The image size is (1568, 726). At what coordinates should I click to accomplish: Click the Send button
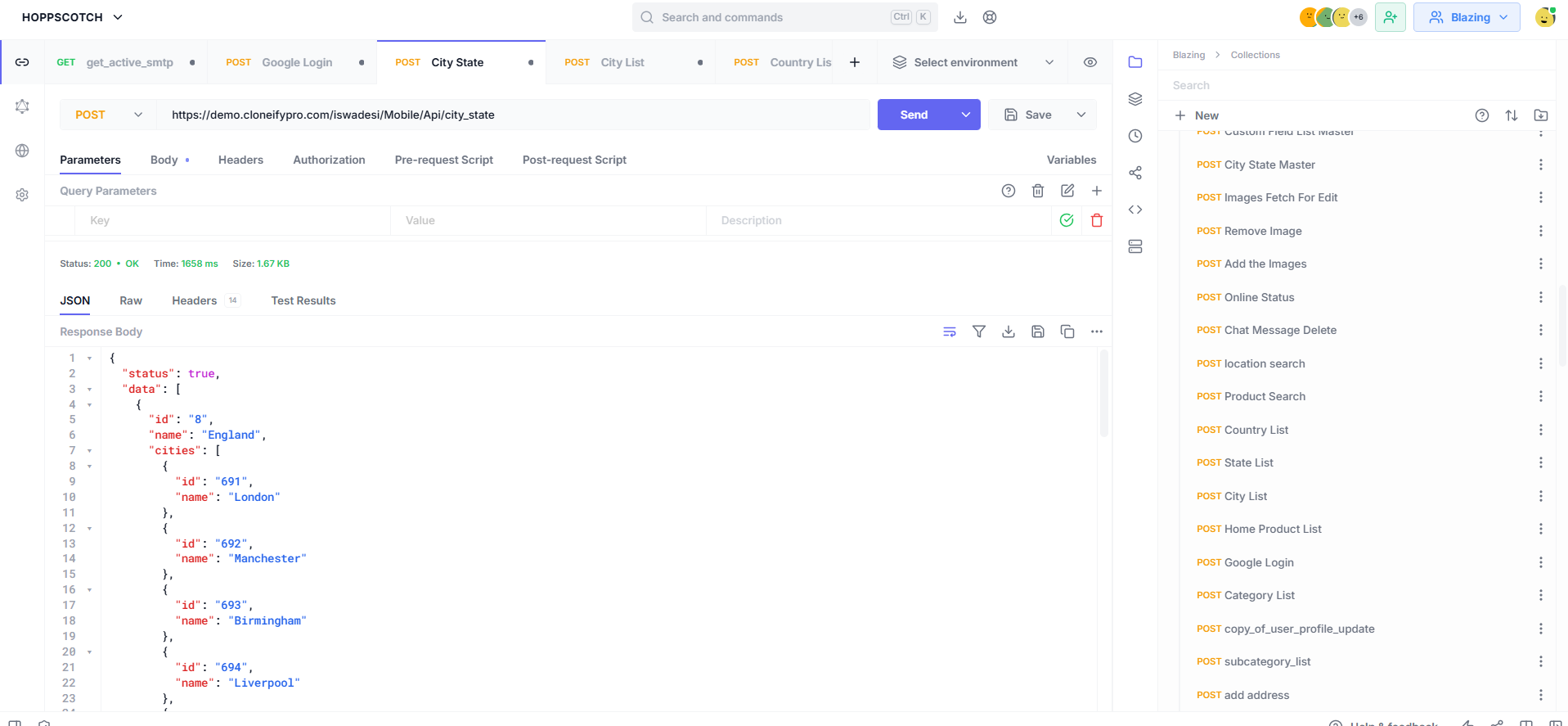coord(914,115)
